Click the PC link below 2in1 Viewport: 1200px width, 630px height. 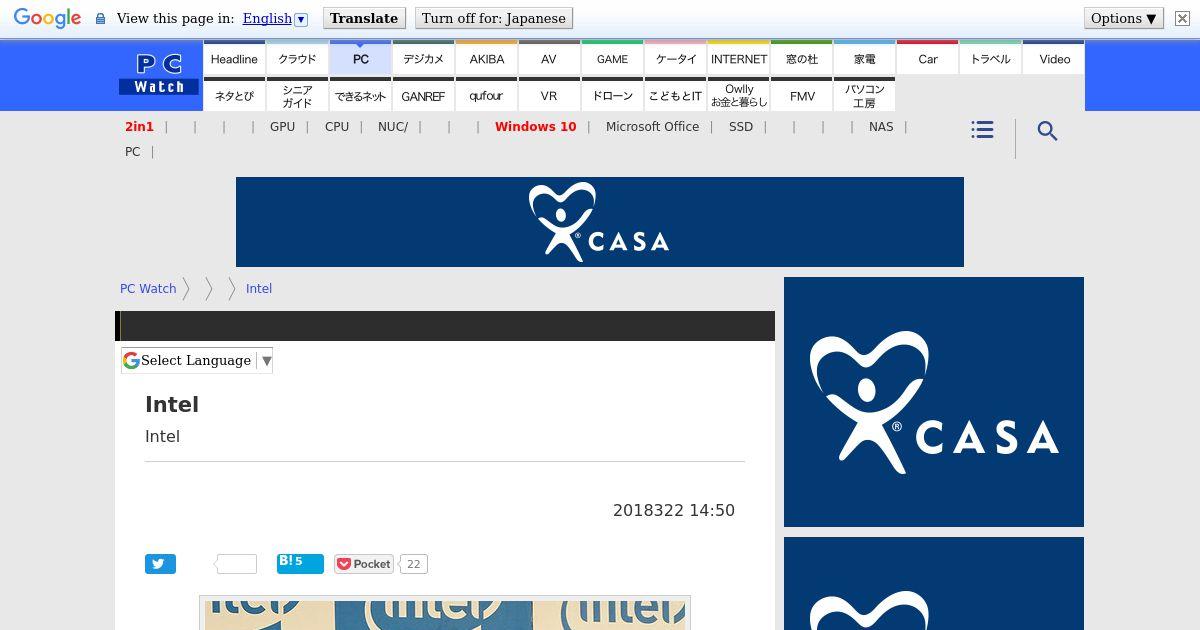132,152
